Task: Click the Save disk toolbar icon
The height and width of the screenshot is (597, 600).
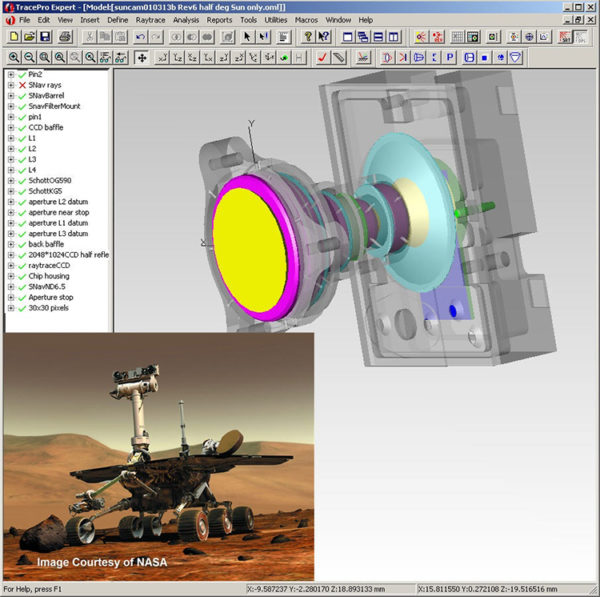Action: [x=45, y=37]
